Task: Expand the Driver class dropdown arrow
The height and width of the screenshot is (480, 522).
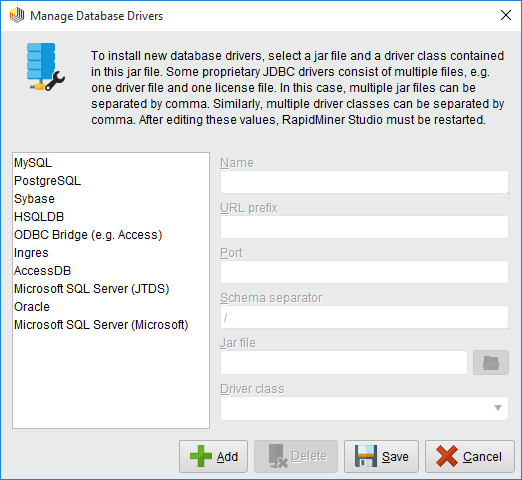Action: [x=498, y=408]
